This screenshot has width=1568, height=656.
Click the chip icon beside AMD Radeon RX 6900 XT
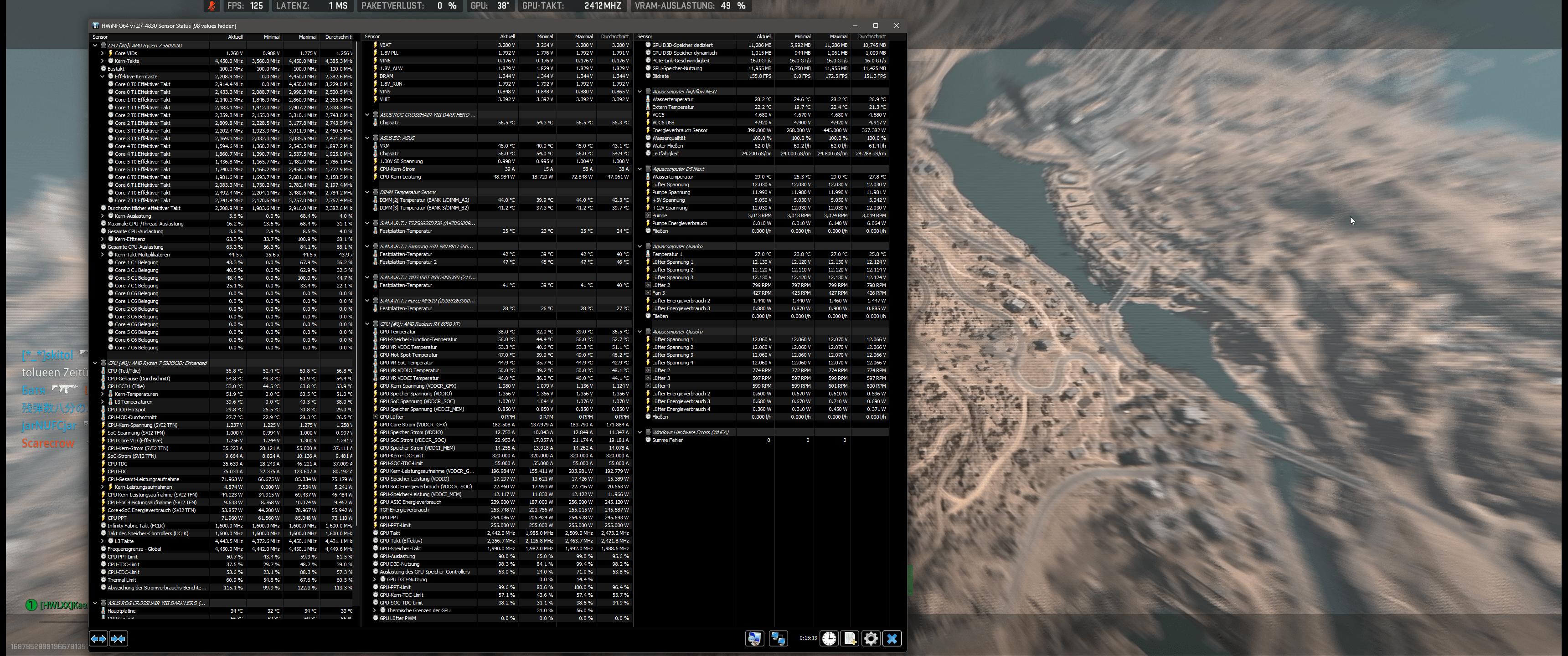376,324
